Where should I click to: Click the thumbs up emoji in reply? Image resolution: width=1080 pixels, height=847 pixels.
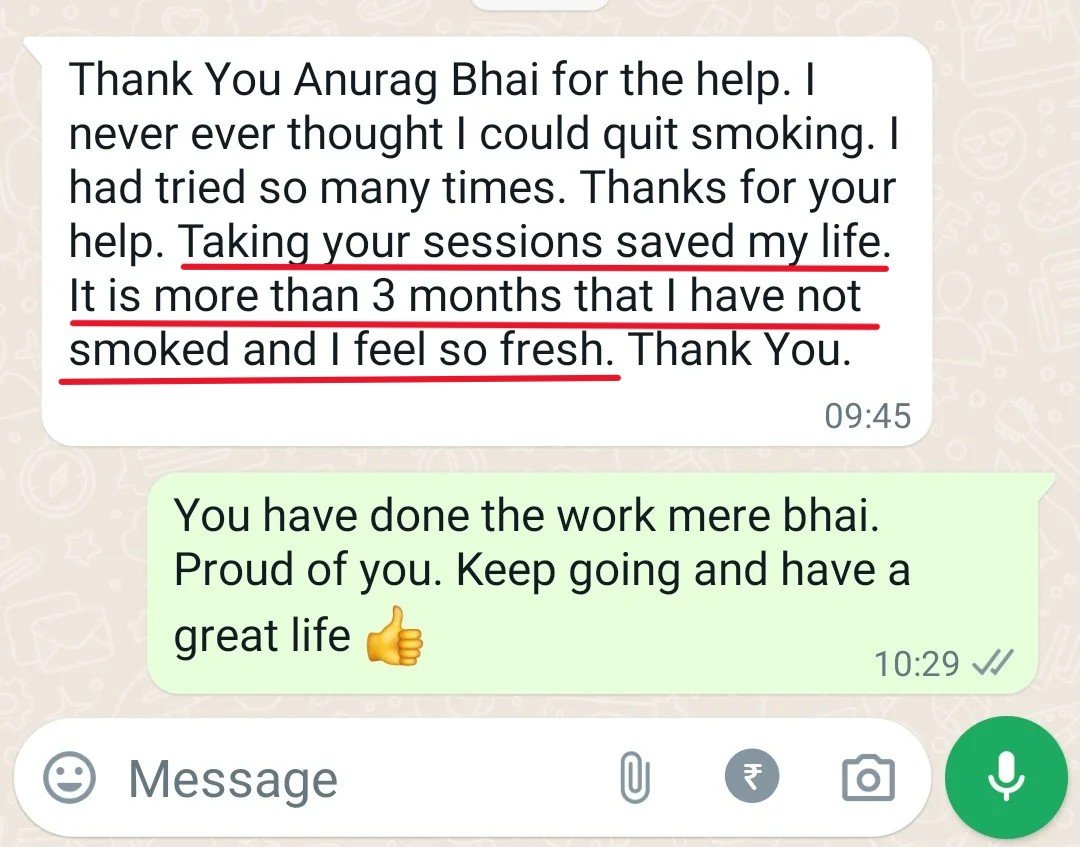click(394, 636)
